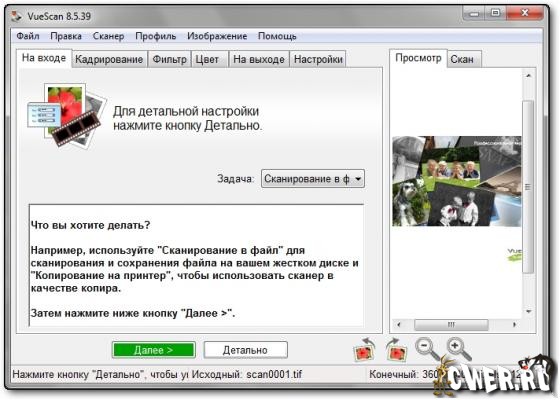Click the VueScan app icon in the title bar
This screenshot has height=400, width=560.
coord(16,16)
